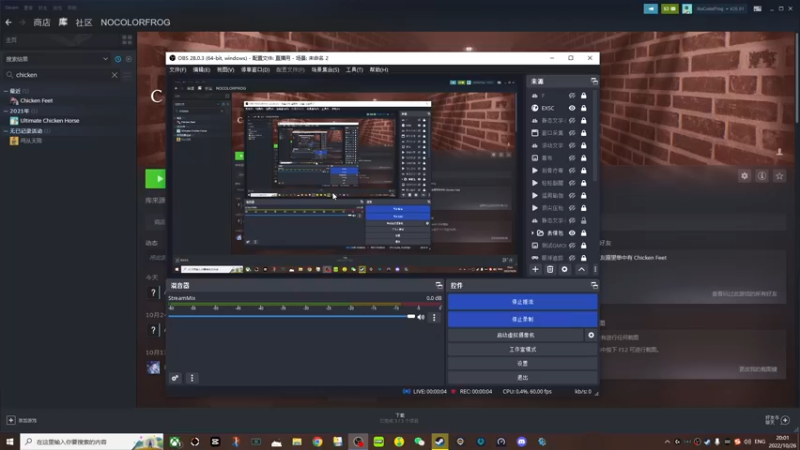800x450 pixels.
Task: Open Steam advanced filter icon beside search
Action: point(127,75)
